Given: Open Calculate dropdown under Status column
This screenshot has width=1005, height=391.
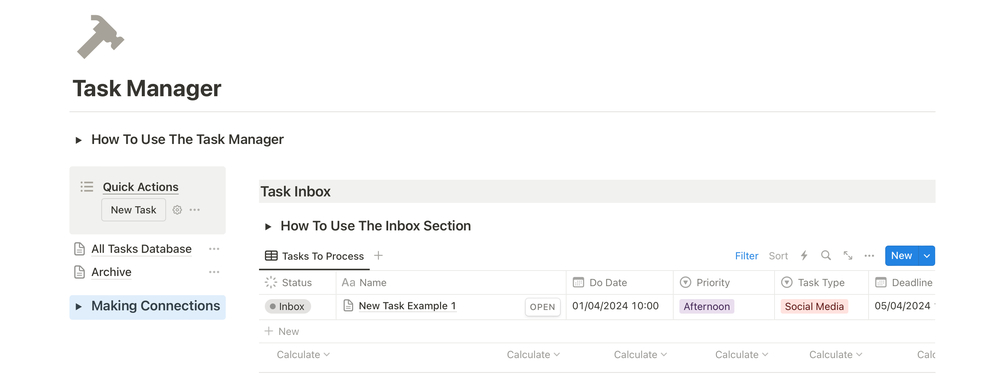Looking at the screenshot, I should (303, 354).
